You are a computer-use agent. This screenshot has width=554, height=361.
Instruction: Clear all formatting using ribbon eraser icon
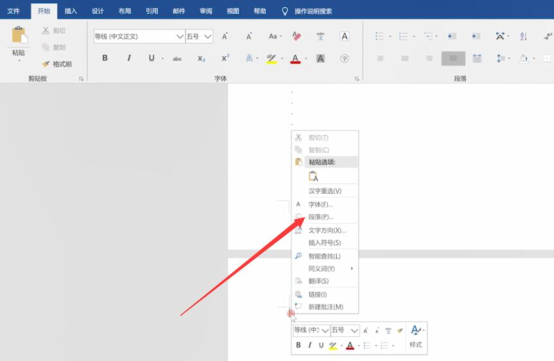(296, 36)
